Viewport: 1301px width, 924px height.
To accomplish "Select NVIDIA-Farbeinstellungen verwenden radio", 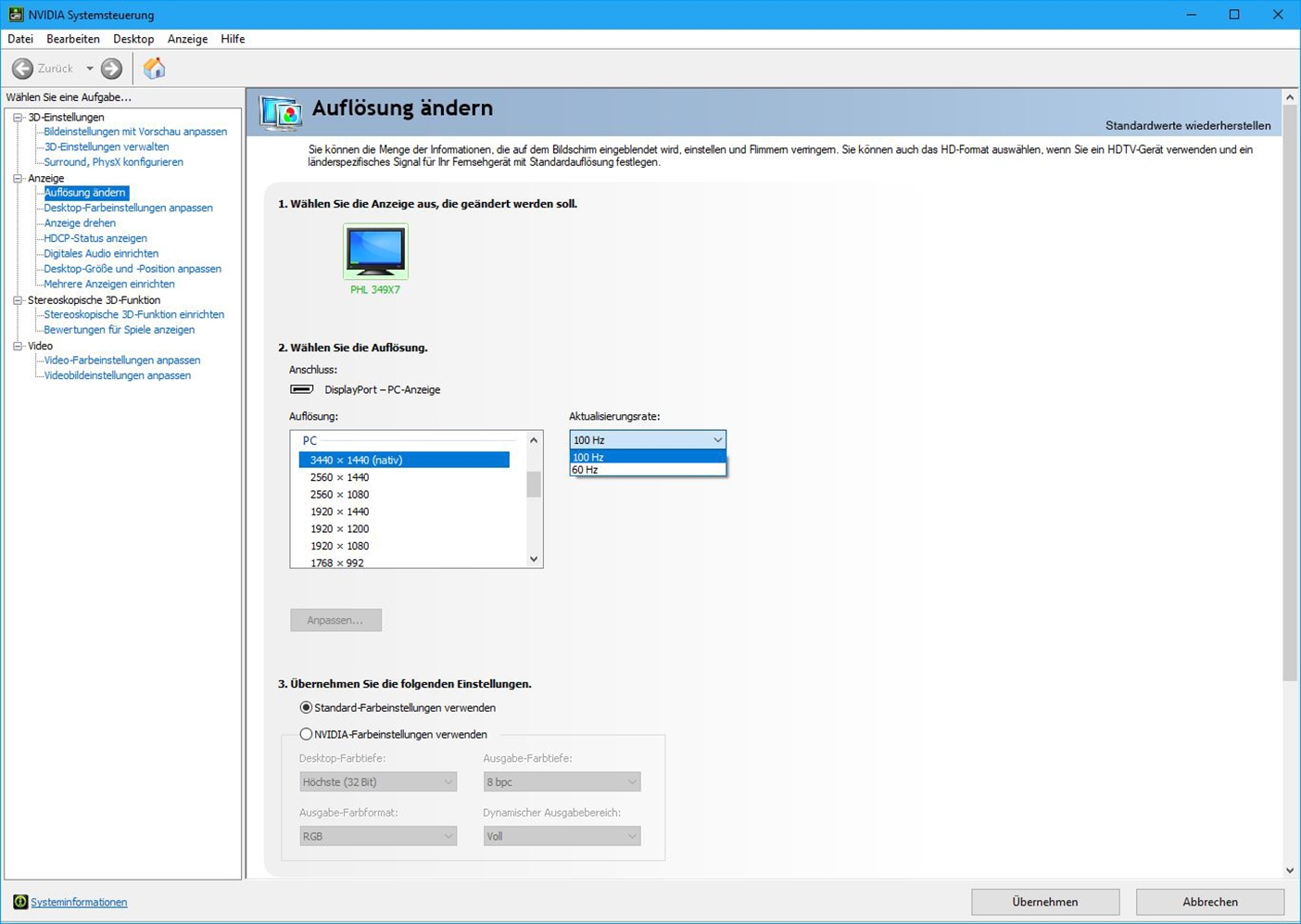I will click(306, 734).
